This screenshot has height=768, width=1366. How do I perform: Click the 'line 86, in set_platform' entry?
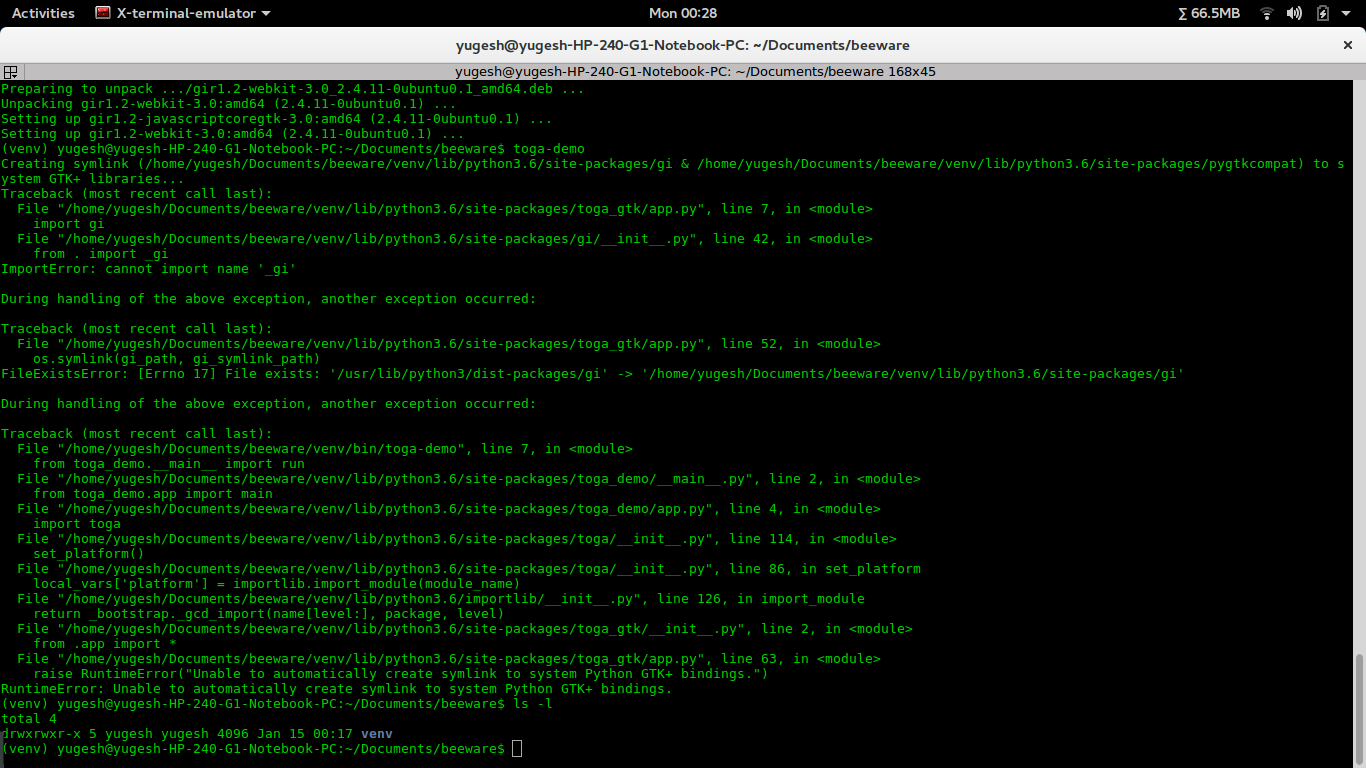point(468,569)
